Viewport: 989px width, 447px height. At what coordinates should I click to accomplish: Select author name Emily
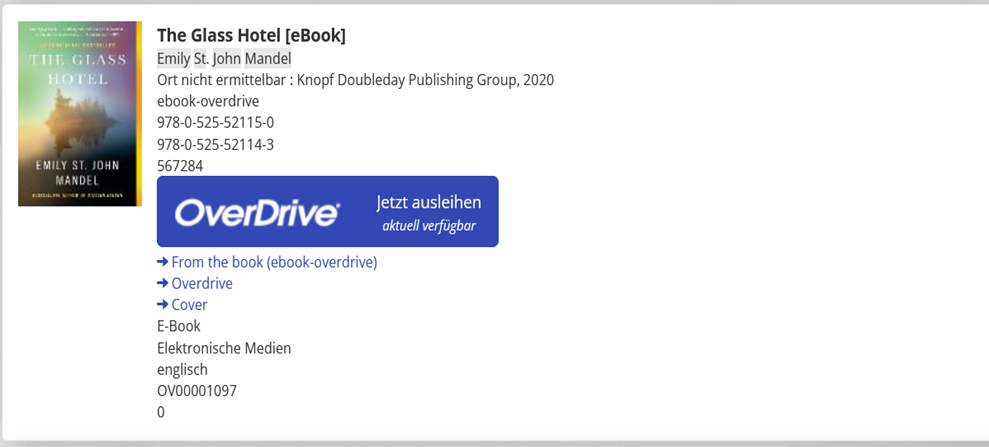click(173, 59)
